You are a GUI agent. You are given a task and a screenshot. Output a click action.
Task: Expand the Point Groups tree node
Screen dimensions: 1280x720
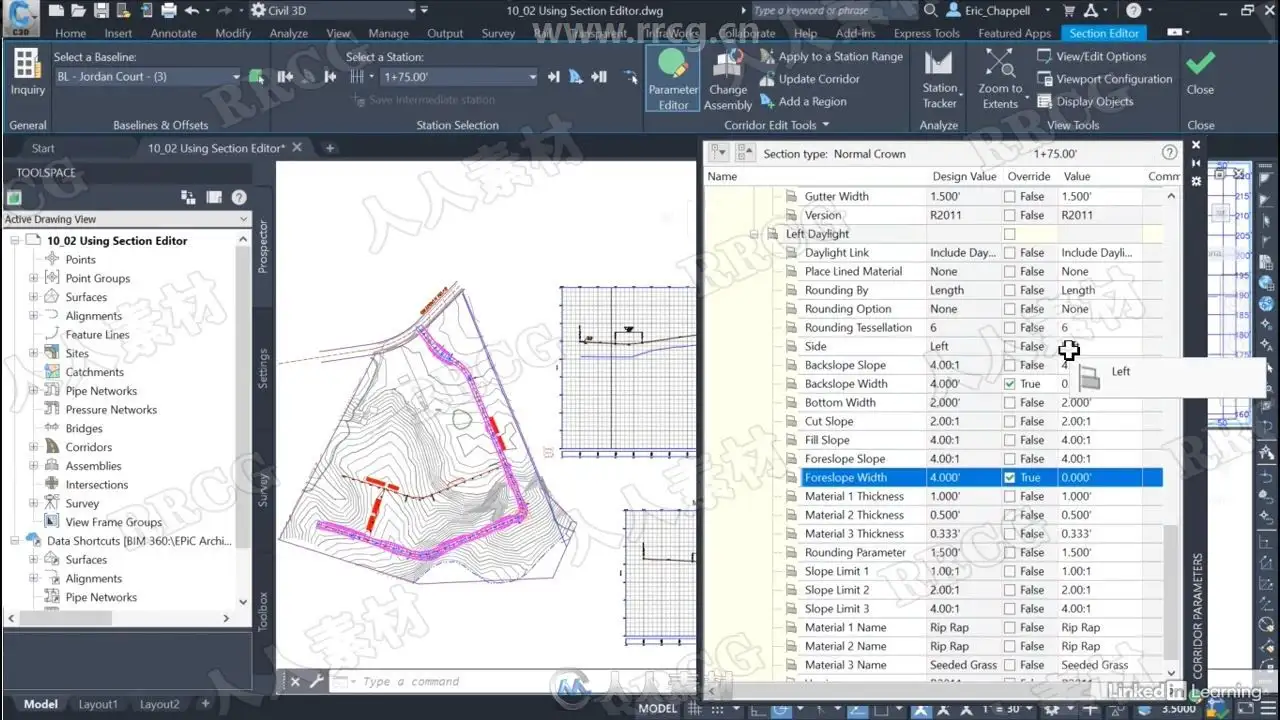[x=33, y=278]
